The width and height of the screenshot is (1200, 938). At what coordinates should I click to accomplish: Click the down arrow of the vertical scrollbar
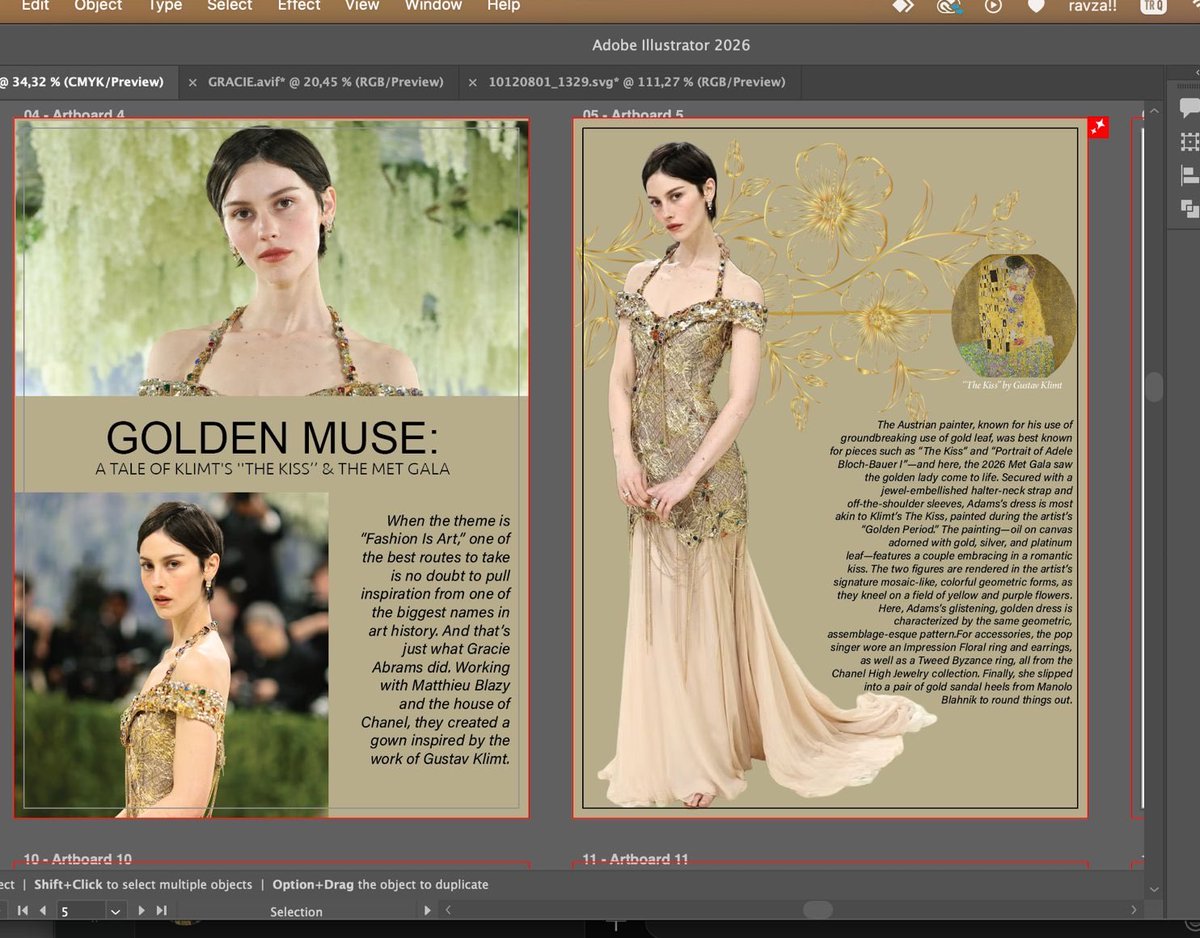(1154, 888)
